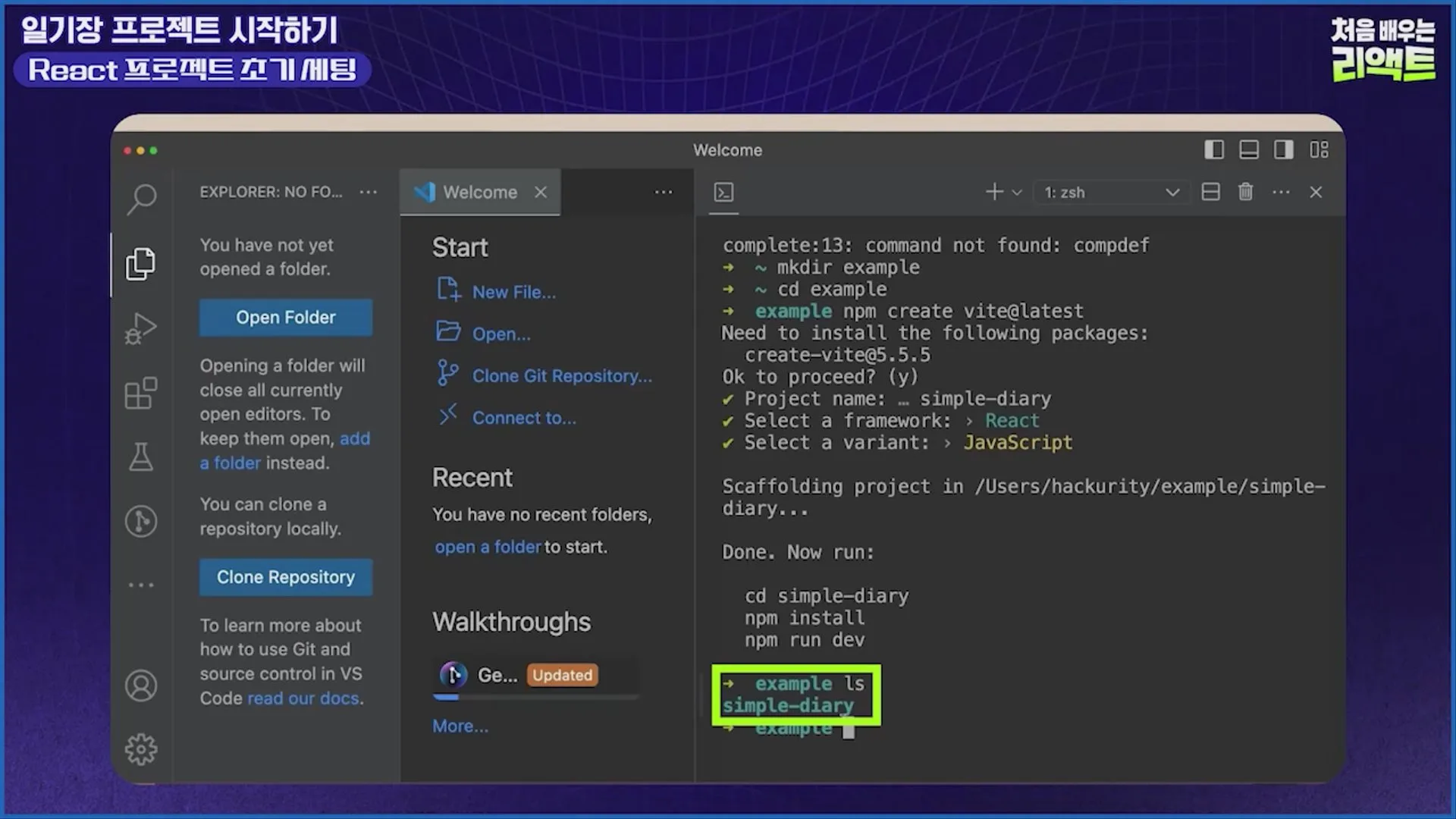This screenshot has height=819, width=1456.
Task: Toggle primary side bar layout
Action: tap(1214, 149)
